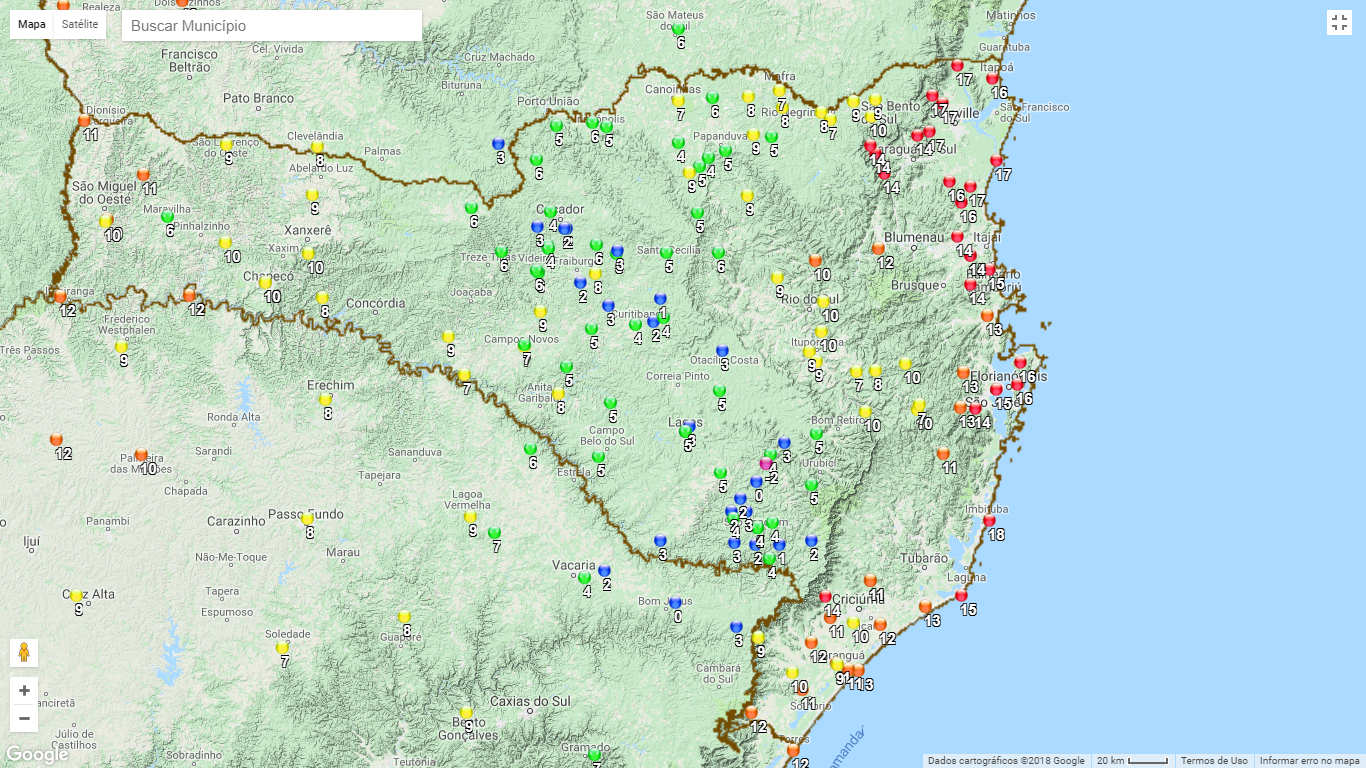
Task: Select green marker 7 near Lagoa Vermelha
Action: point(494,533)
